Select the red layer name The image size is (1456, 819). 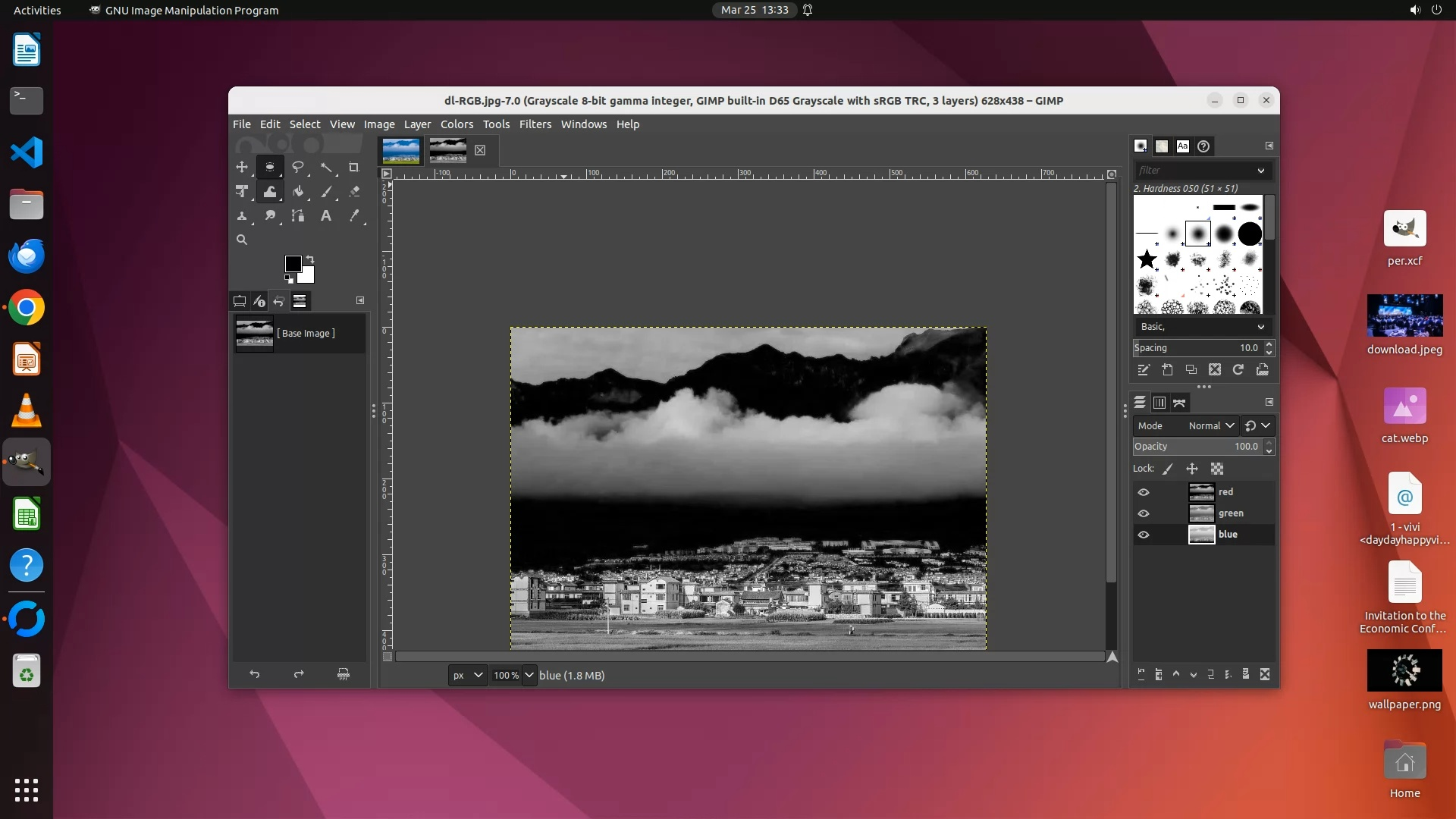1225,492
